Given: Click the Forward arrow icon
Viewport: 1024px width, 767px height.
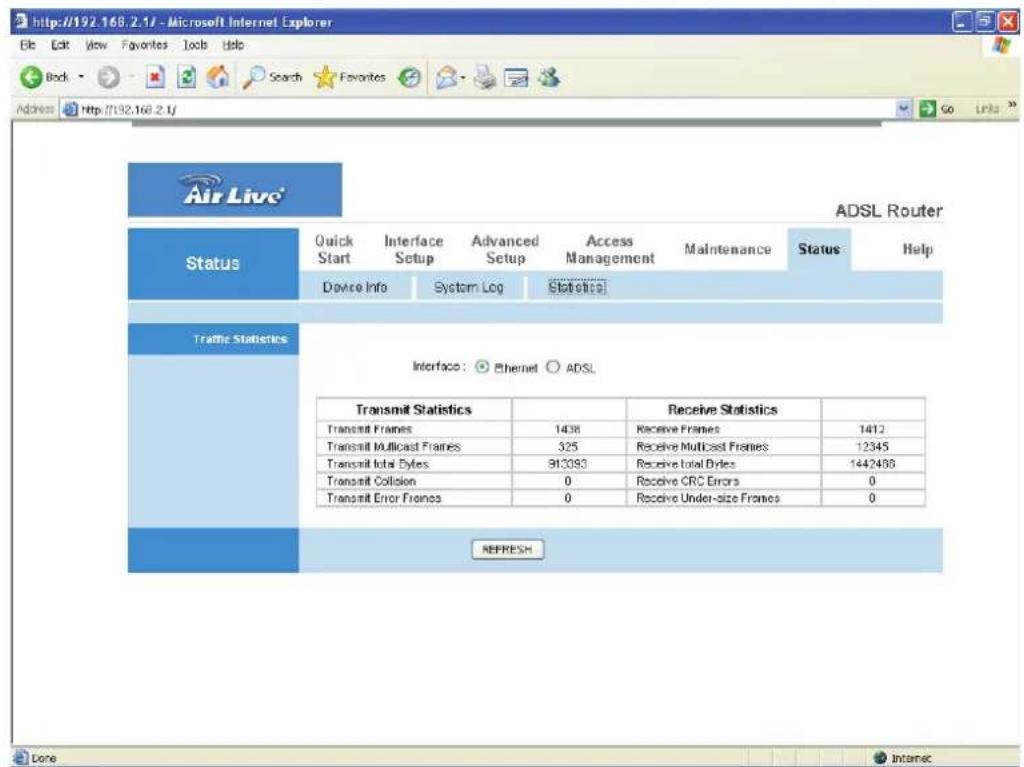Looking at the screenshot, I should pos(108,78).
